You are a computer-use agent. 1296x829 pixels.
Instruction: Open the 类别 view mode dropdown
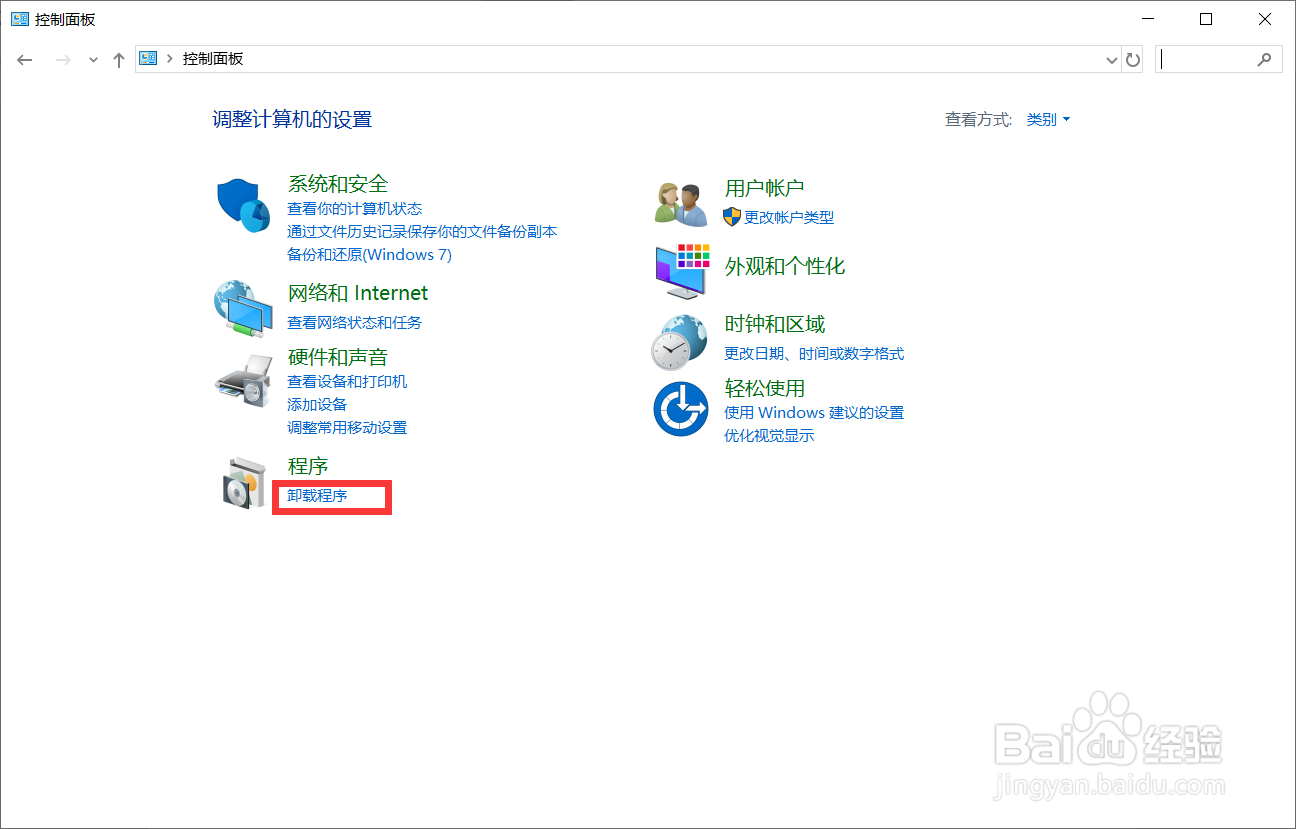pyautogui.click(x=1048, y=119)
